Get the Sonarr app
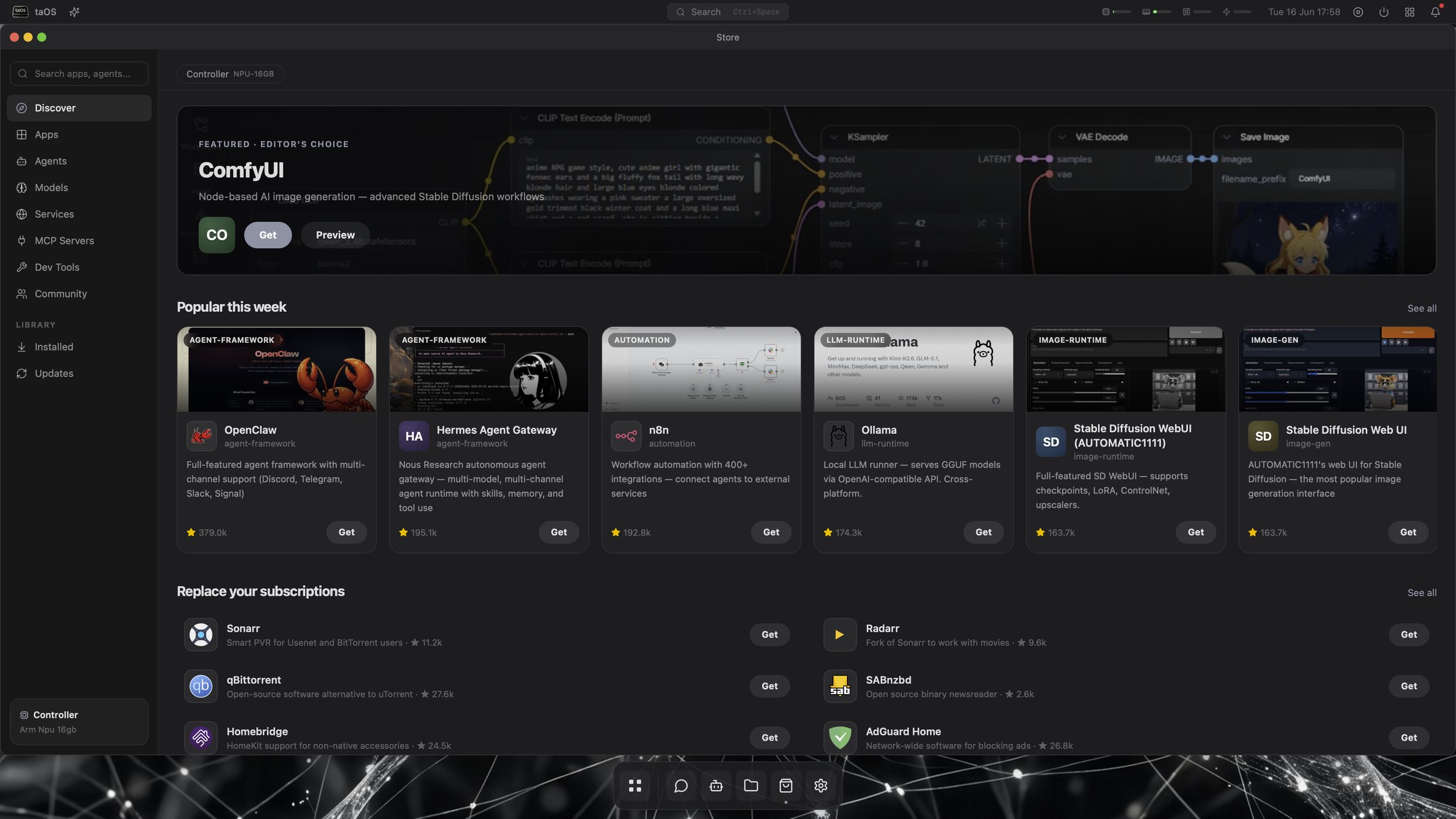This screenshot has height=819, width=1456. pos(769,635)
